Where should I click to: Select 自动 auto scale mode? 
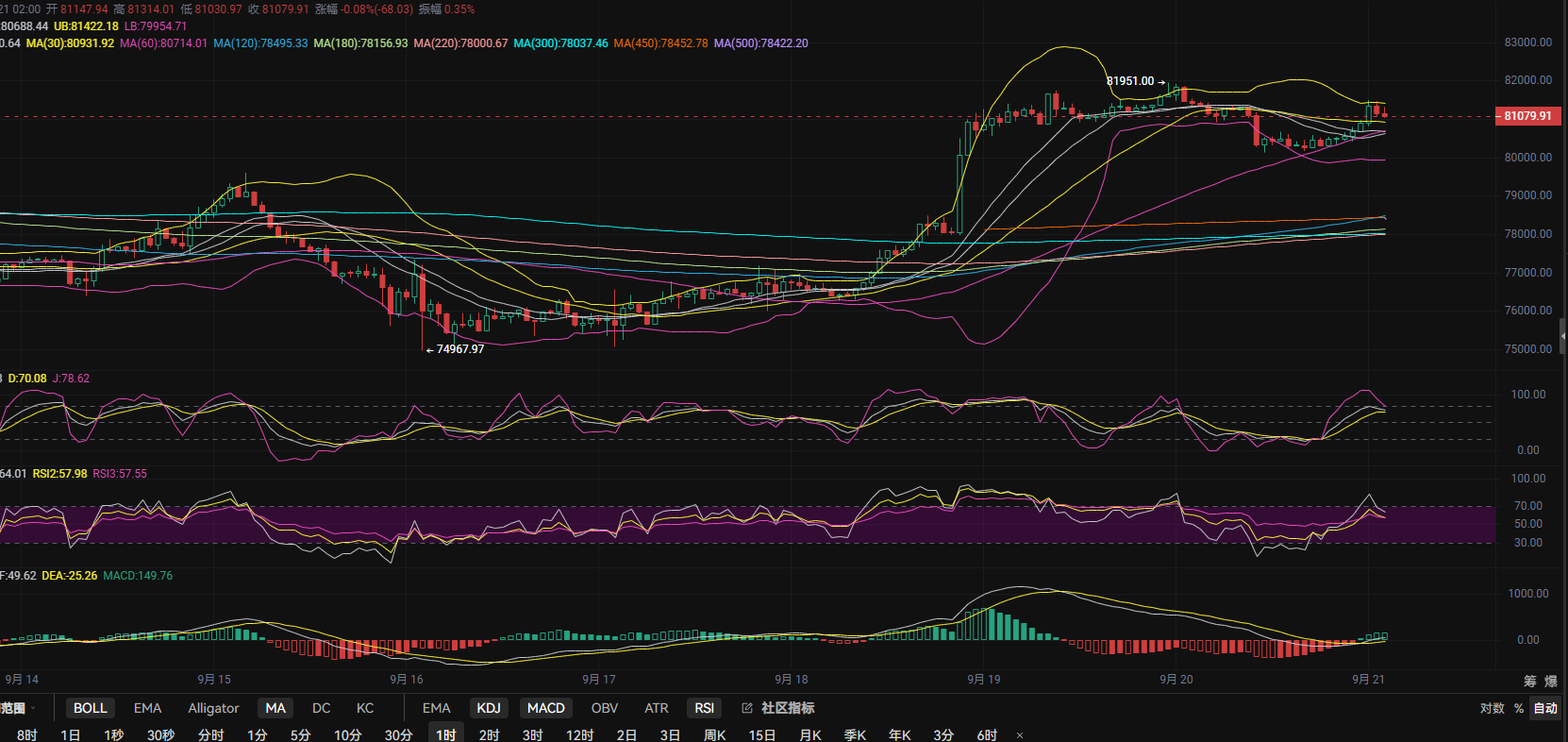[x=1545, y=708]
